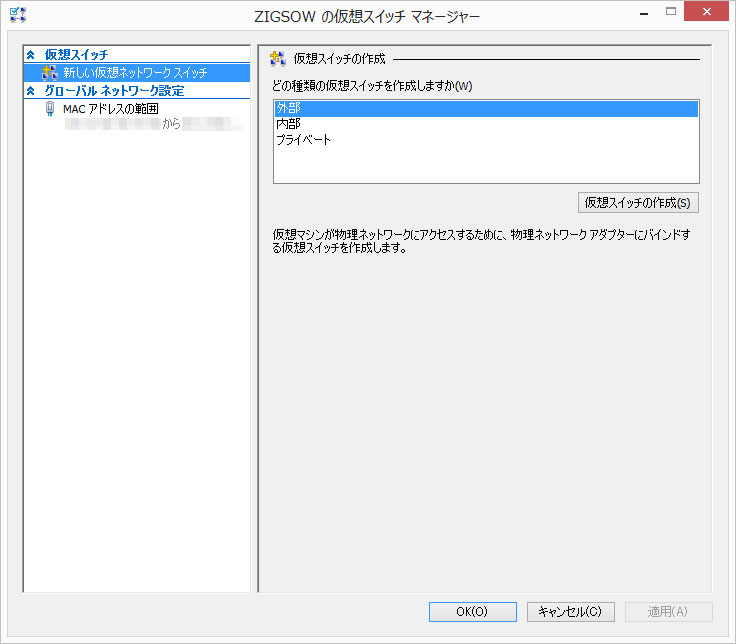Click the Virtual Switch Manager title bar icon
The image size is (736, 644).
tap(18, 15)
